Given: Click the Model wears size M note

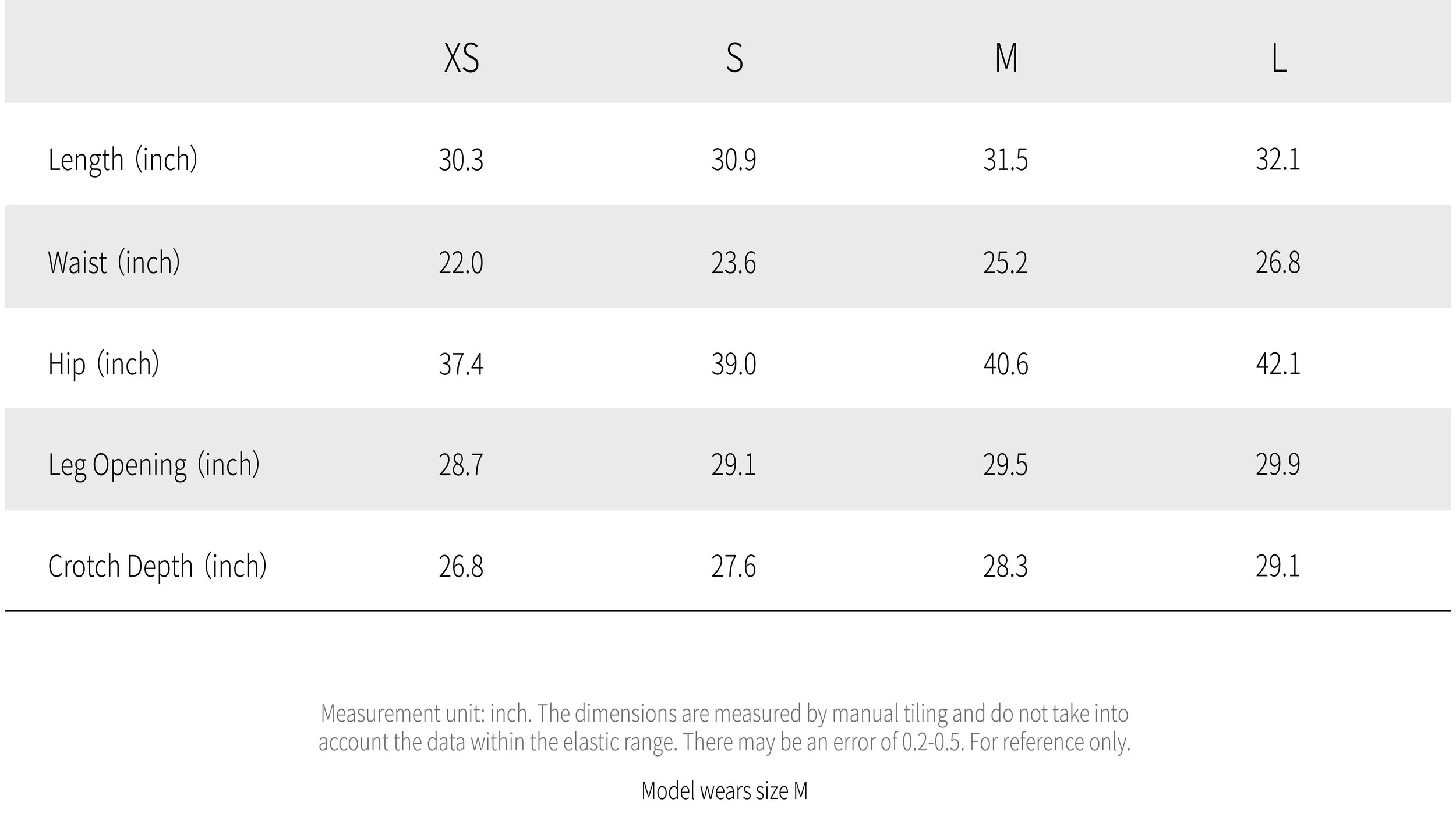Looking at the screenshot, I should click(x=725, y=790).
